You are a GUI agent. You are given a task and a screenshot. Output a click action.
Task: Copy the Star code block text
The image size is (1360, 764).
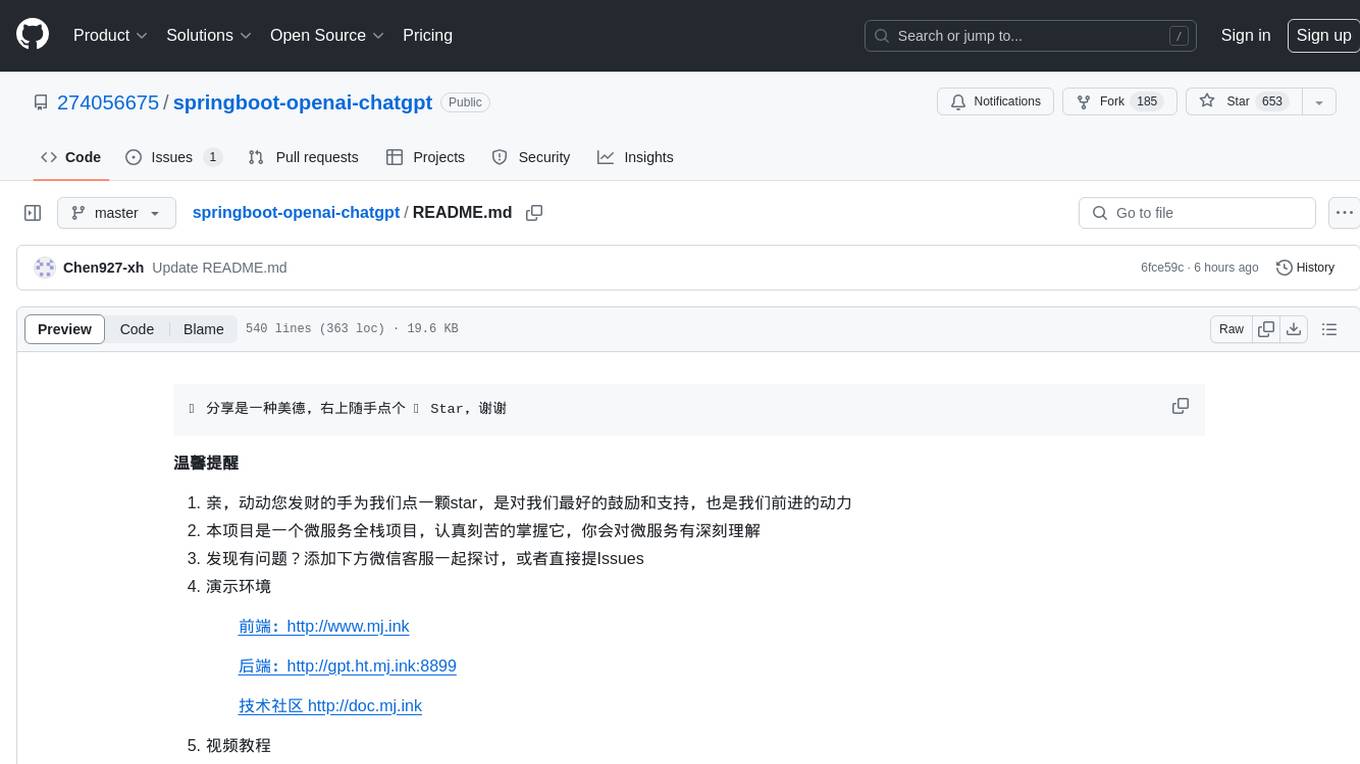pos(1180,406)
